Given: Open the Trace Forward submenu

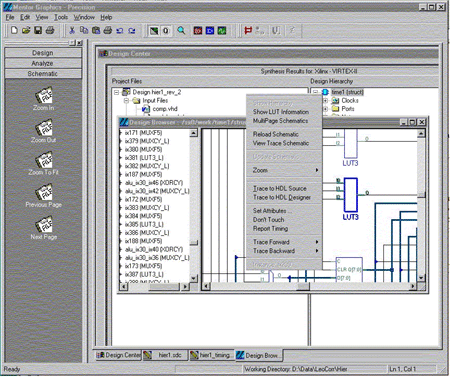Looking at the screenshot, I should (284, 242).
